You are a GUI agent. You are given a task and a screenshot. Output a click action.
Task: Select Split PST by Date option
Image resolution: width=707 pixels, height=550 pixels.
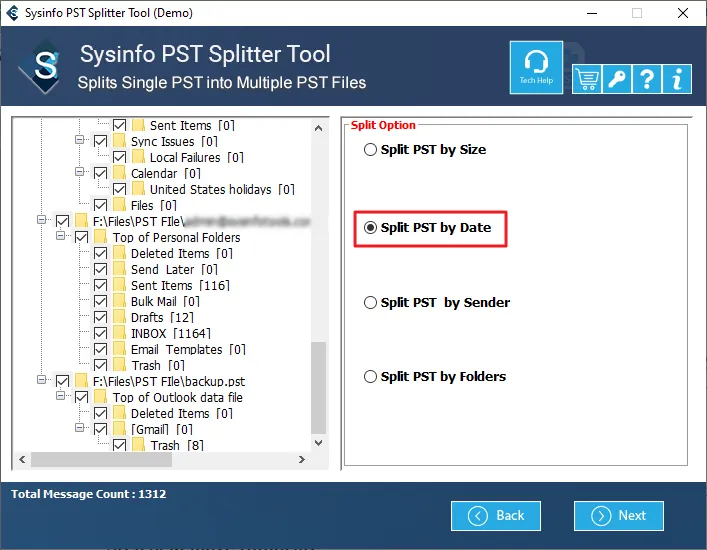(427, 228)
